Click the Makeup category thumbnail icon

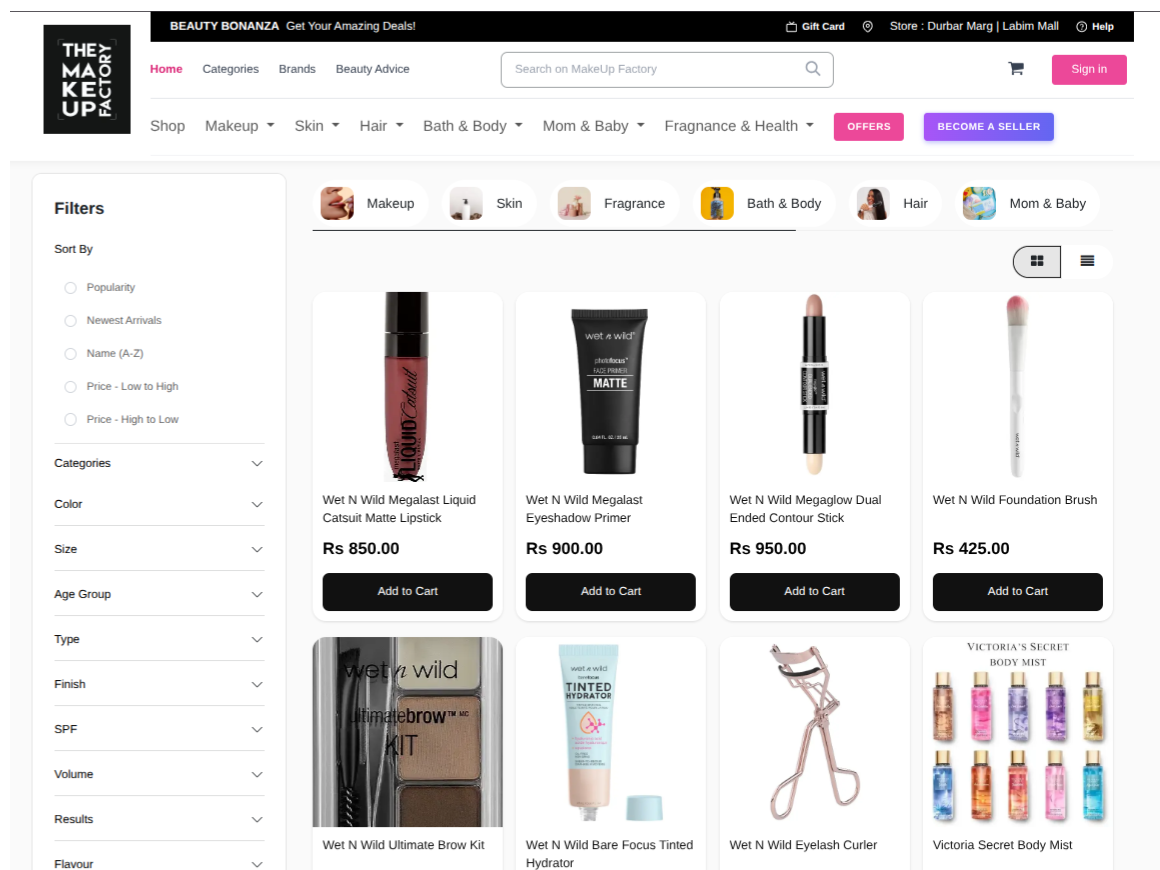click(337, 203)
